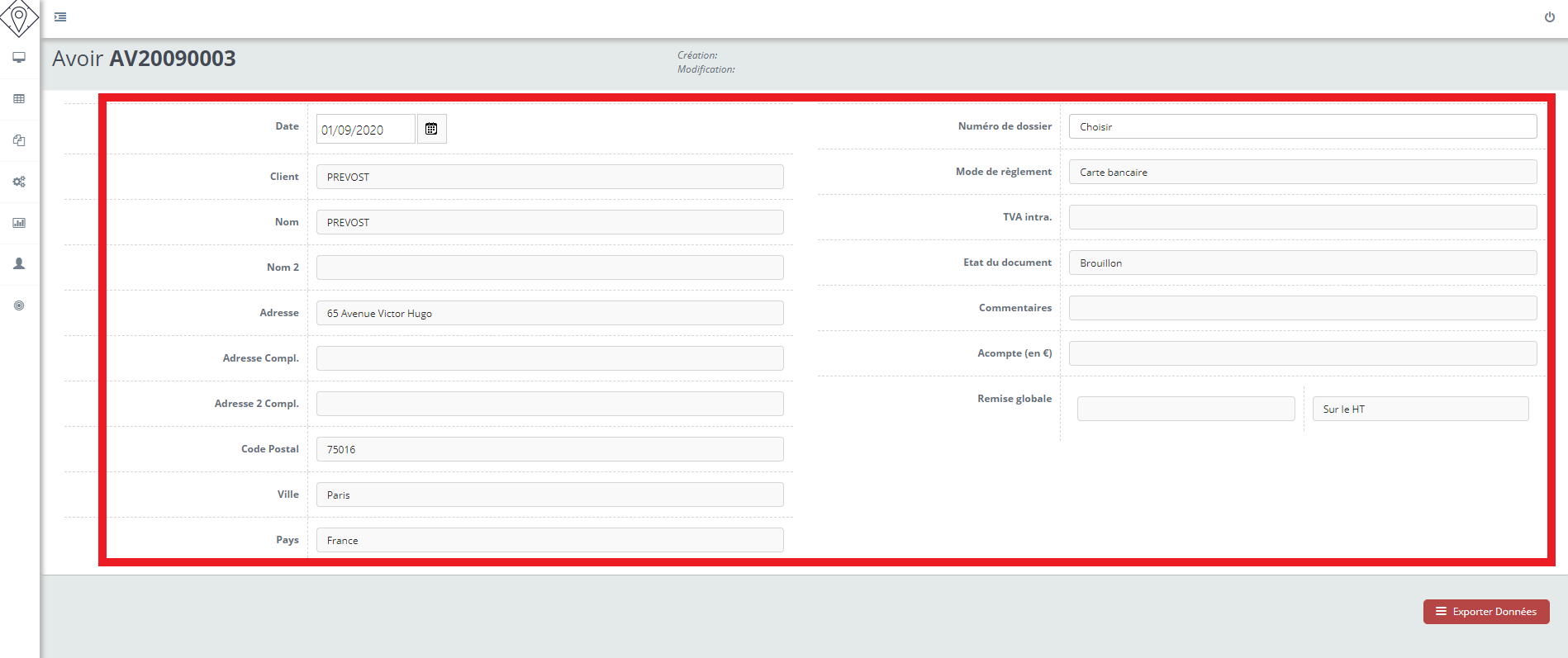The width and height of the screenshot is (1568, 658).
Task: Focus the Adresse field with Victor Hugo
Action: point(549,314)
